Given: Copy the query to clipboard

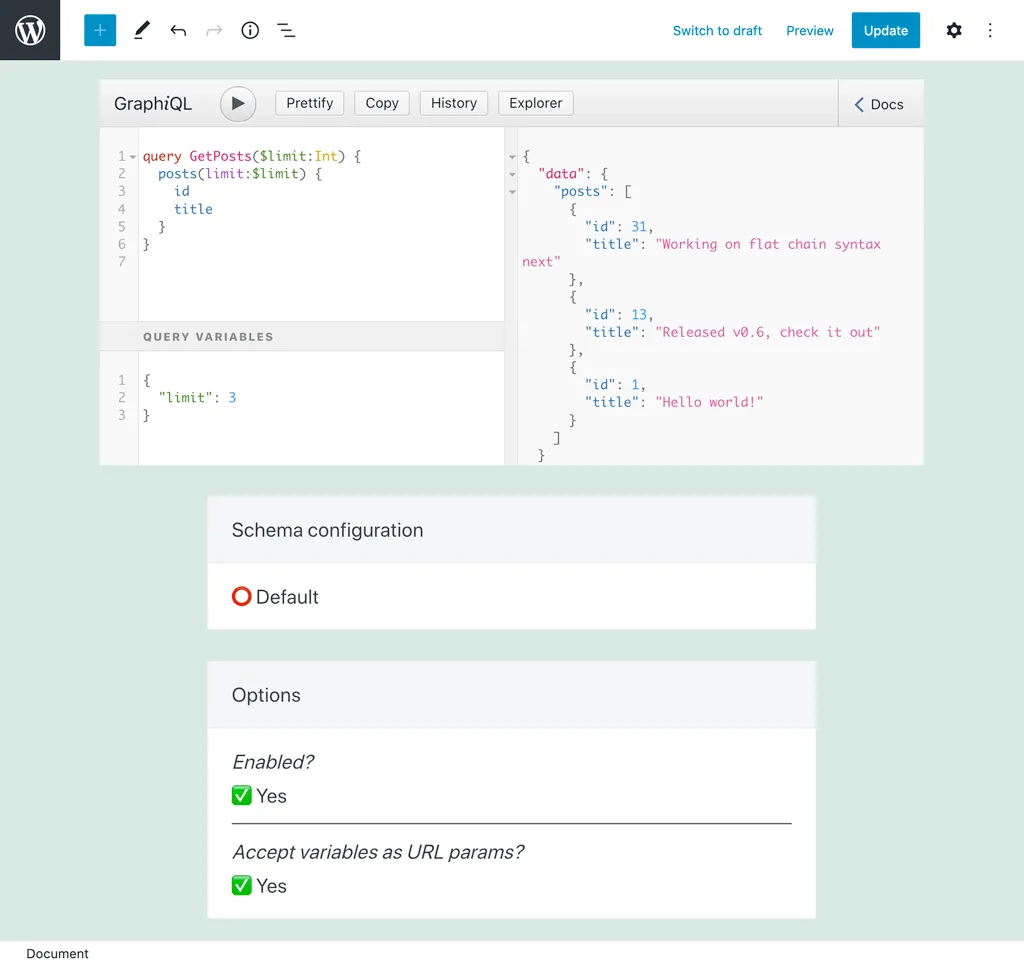Looking at the screenshot, I should 382,103.
